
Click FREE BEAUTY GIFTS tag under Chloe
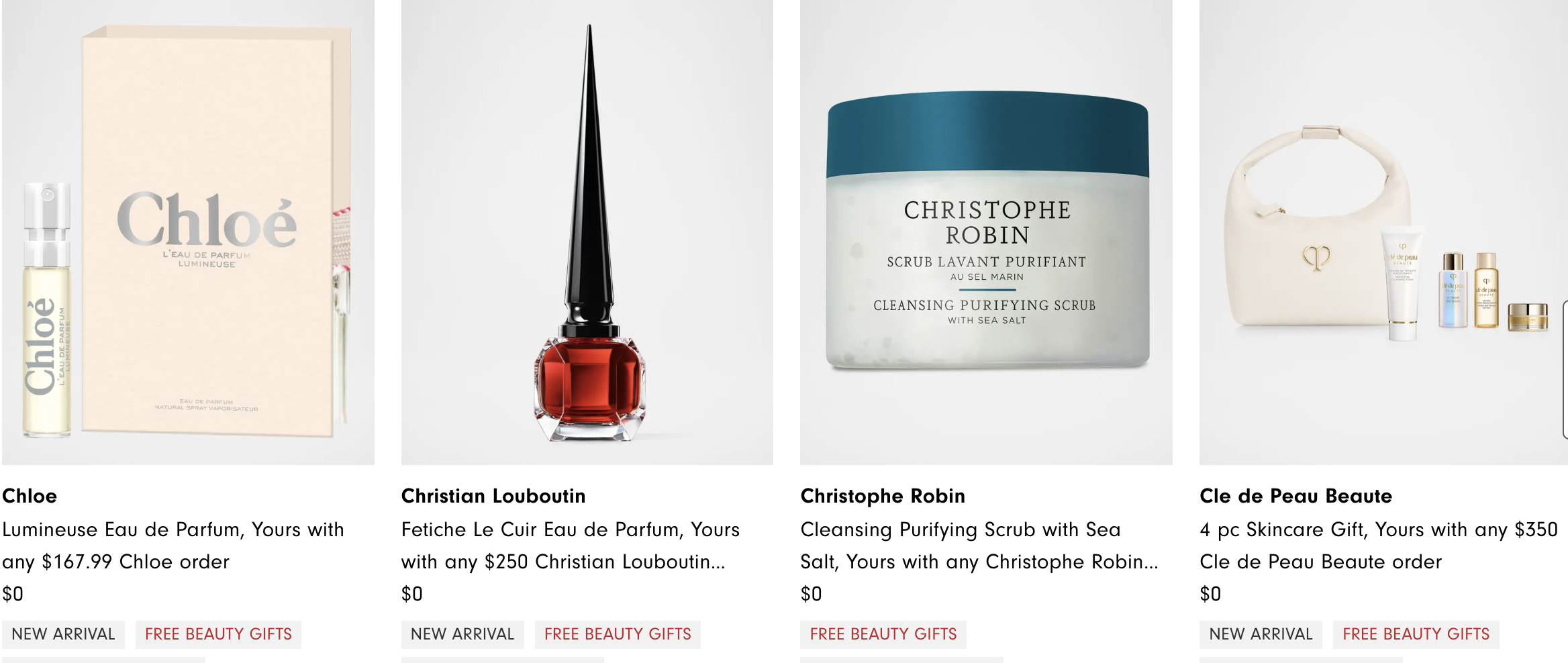(218, 634)
